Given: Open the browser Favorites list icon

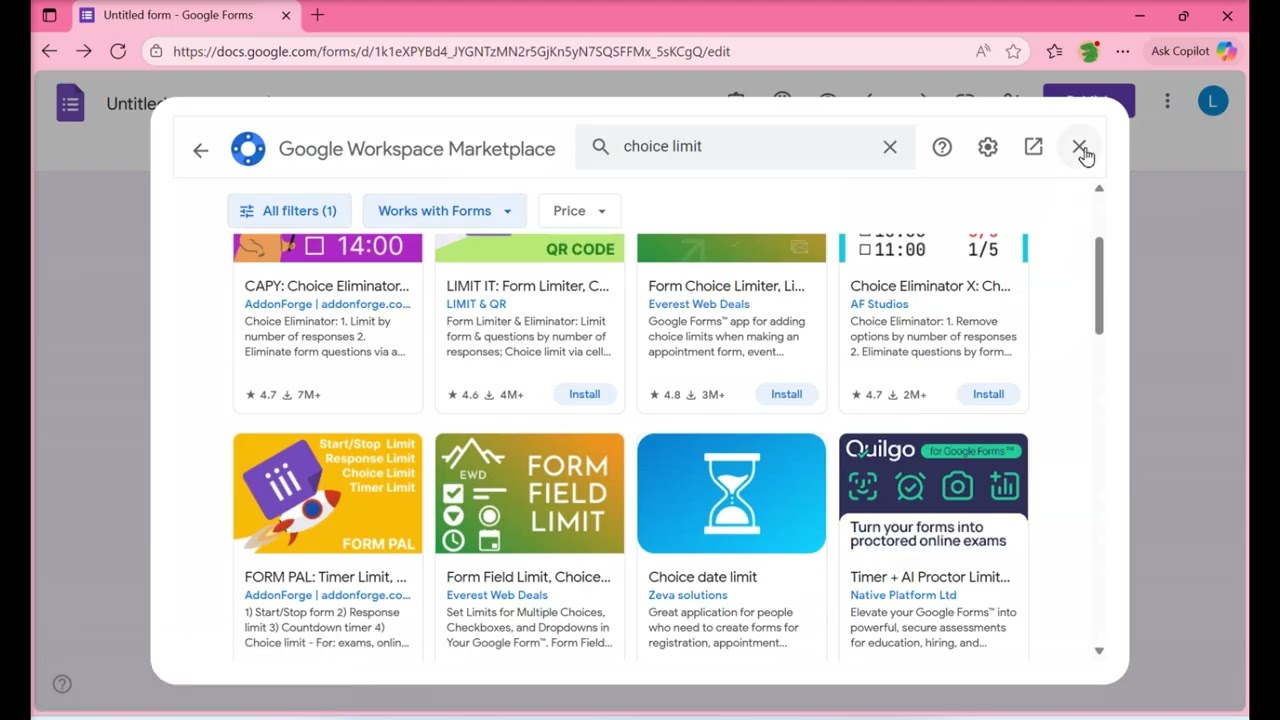Looking at the screenshot, I should tap(1055, 51).
